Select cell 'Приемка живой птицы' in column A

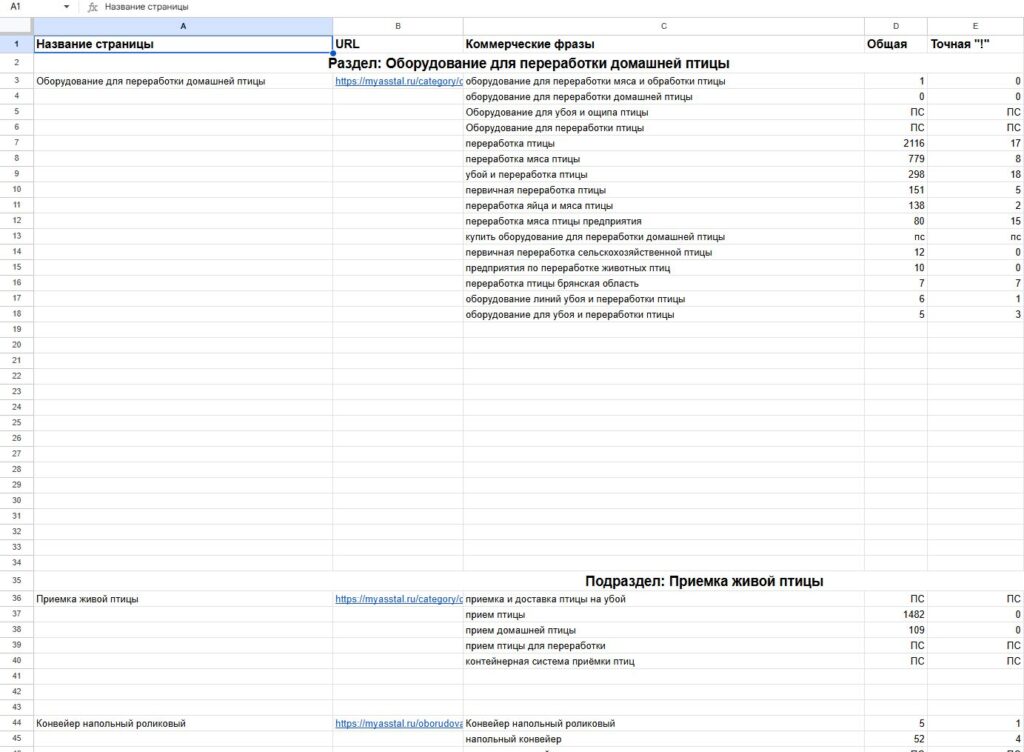point(183,599)
